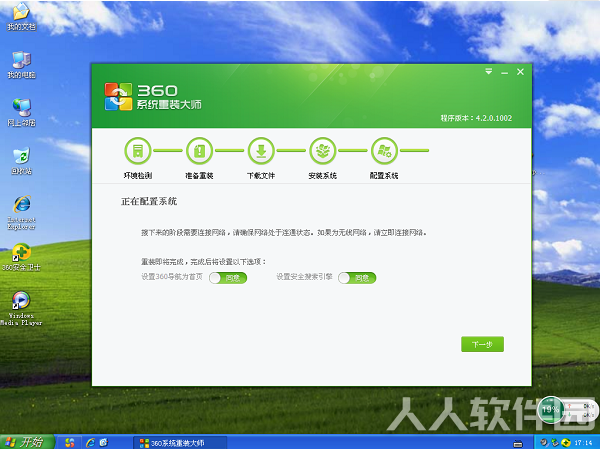Click the 安装系统 step label
This screenshot has width=600, height=449.
(323, 176)
